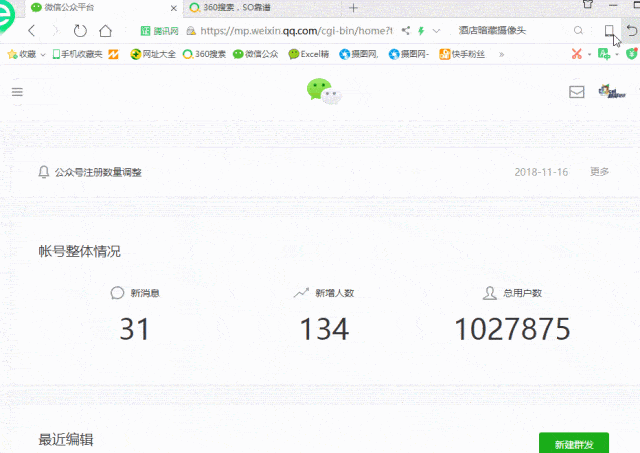
Task: Open the 收藏 favorites dropdown arrow
Action: (43, 55)
